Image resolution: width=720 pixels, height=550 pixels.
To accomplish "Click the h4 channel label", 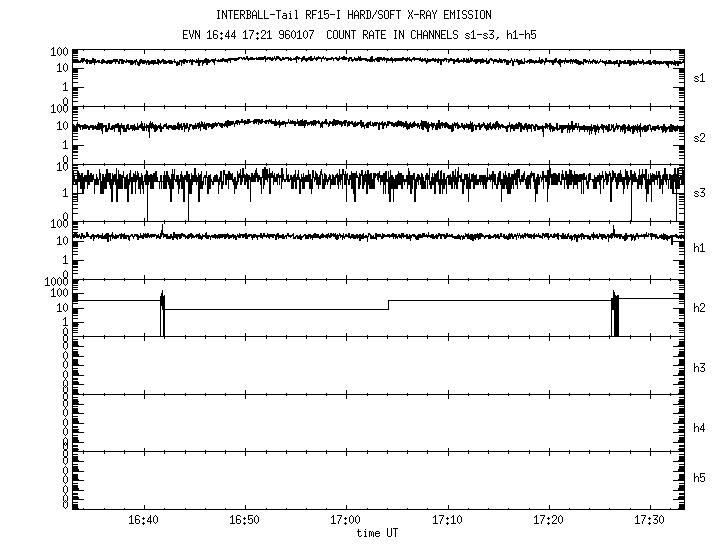I will [x=700, y=428].
